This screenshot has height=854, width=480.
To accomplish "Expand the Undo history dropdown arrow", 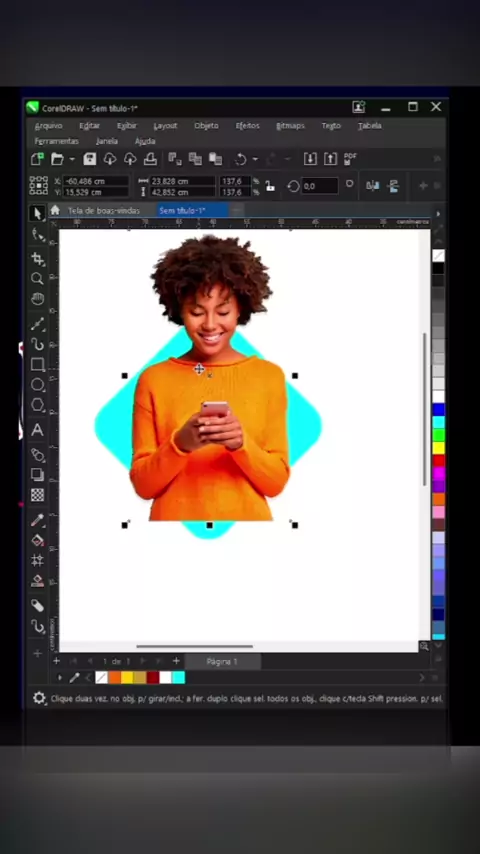I will pos(255,160).
